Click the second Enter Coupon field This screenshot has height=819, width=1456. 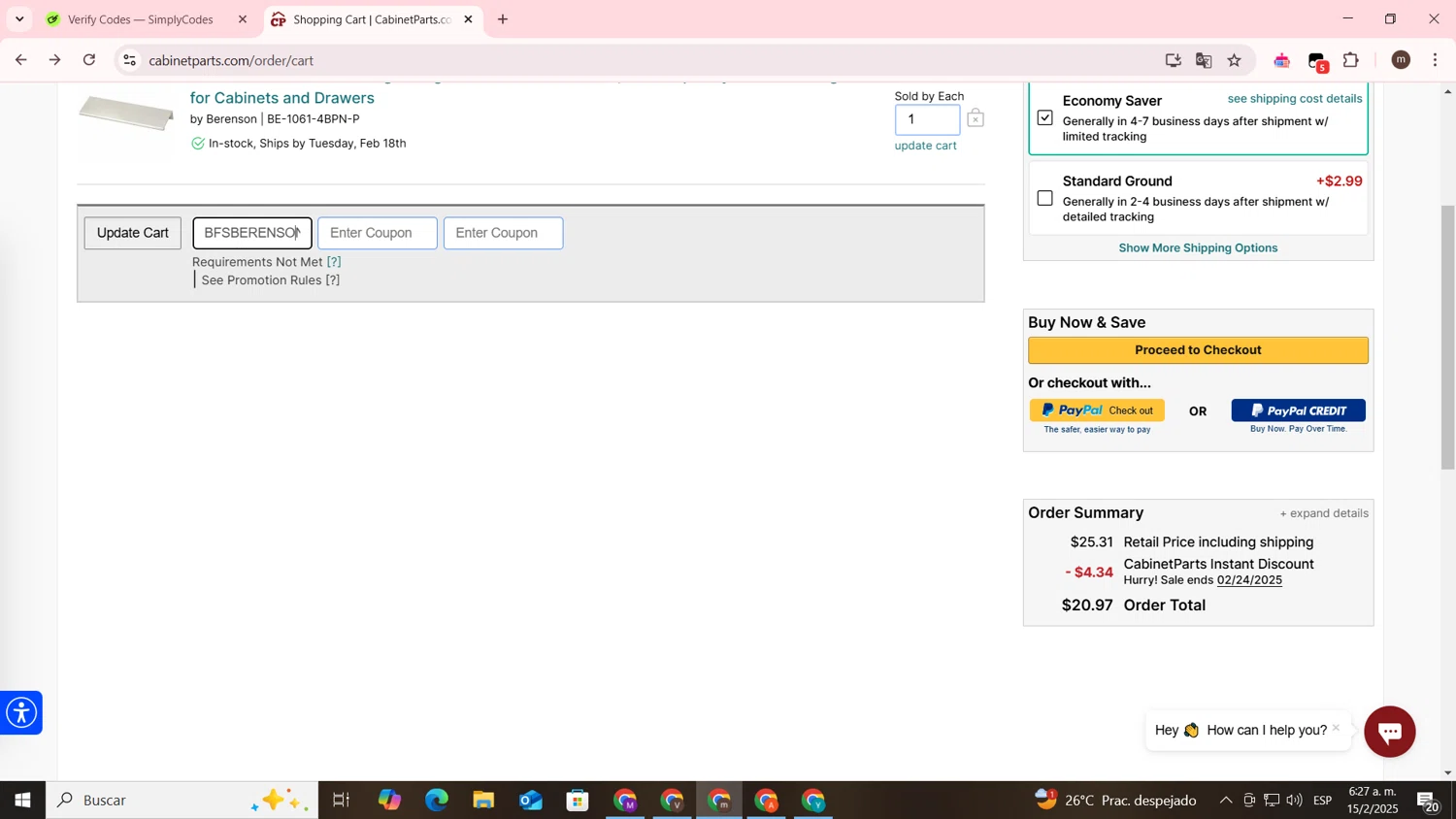[x=378, y=233]
